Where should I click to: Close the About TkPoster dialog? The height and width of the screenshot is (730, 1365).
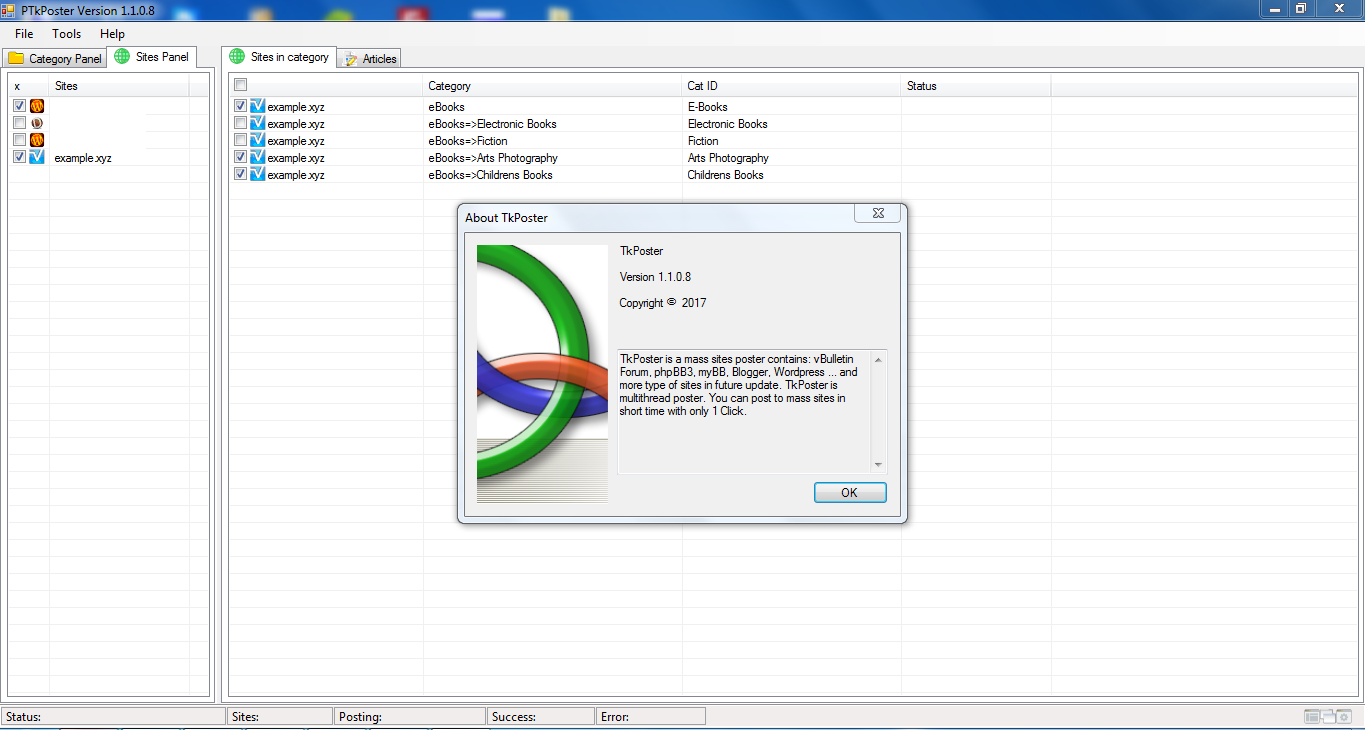(x=877, y=214)
